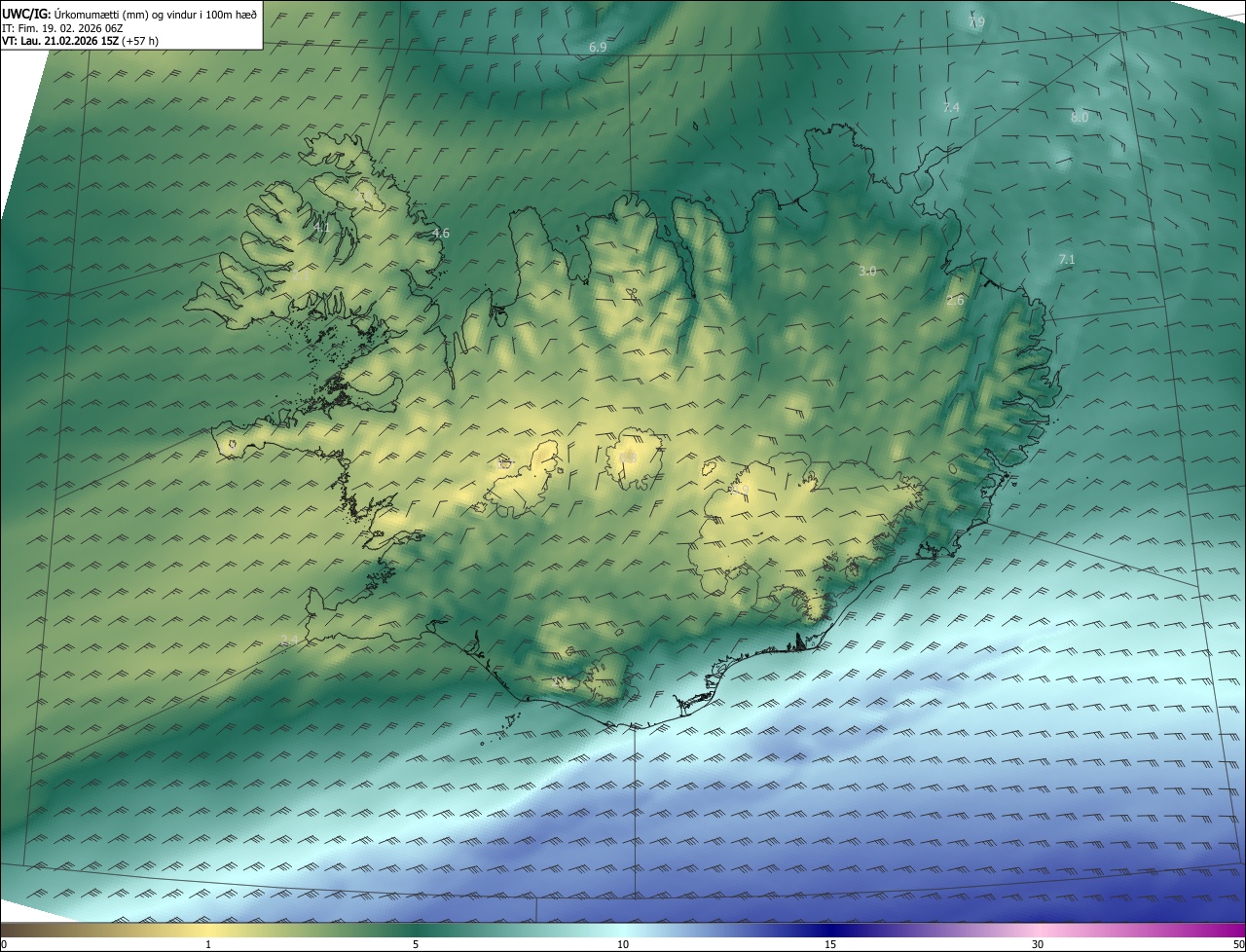Click the 'VT: Lau. 21.02.2026 15Z (+57 h)' line

point(80,40)
